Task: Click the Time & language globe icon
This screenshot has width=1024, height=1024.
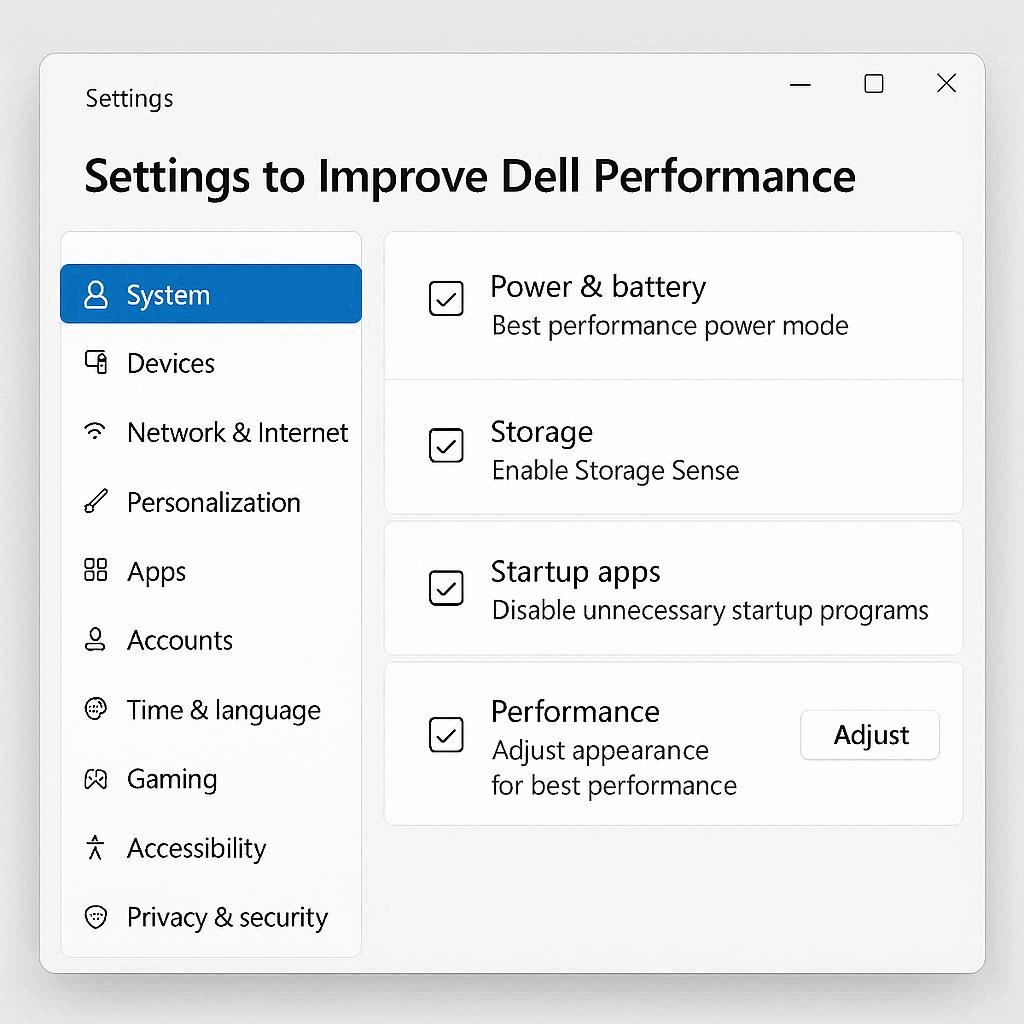Action: tap(96, 710)
